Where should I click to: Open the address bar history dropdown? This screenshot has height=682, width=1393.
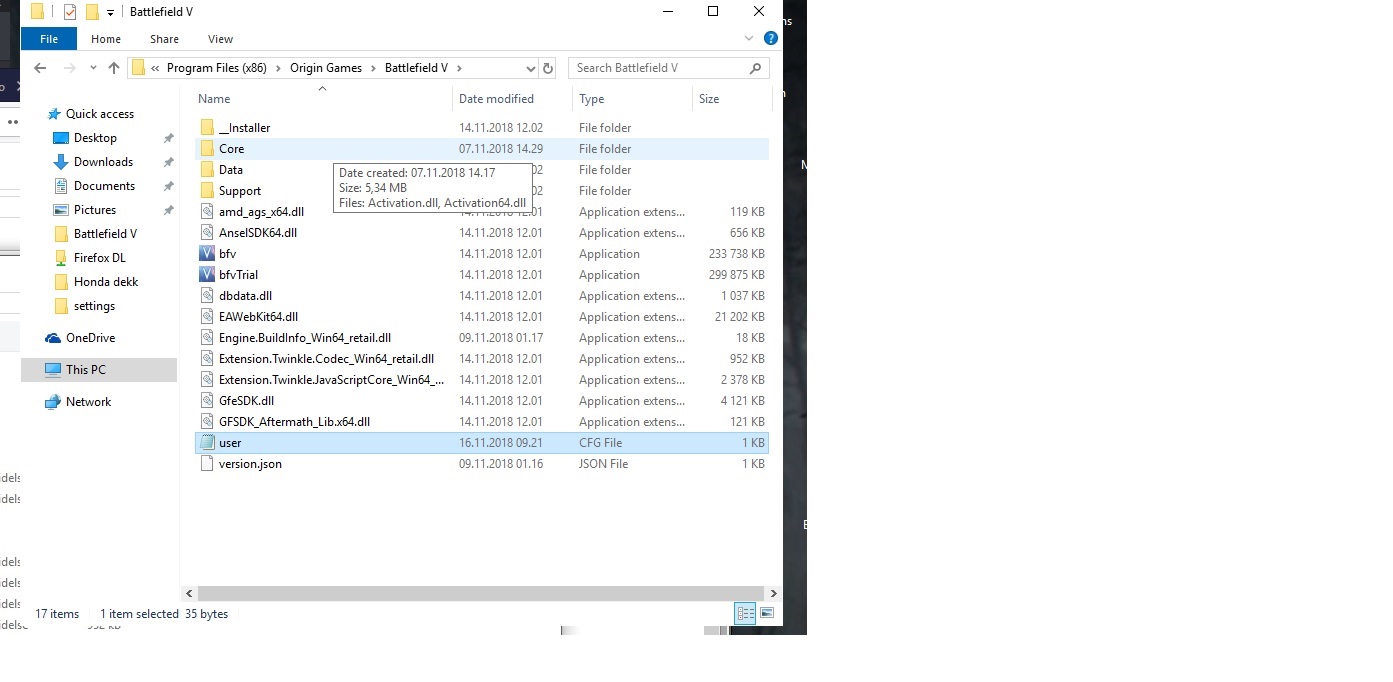[531, 68]
